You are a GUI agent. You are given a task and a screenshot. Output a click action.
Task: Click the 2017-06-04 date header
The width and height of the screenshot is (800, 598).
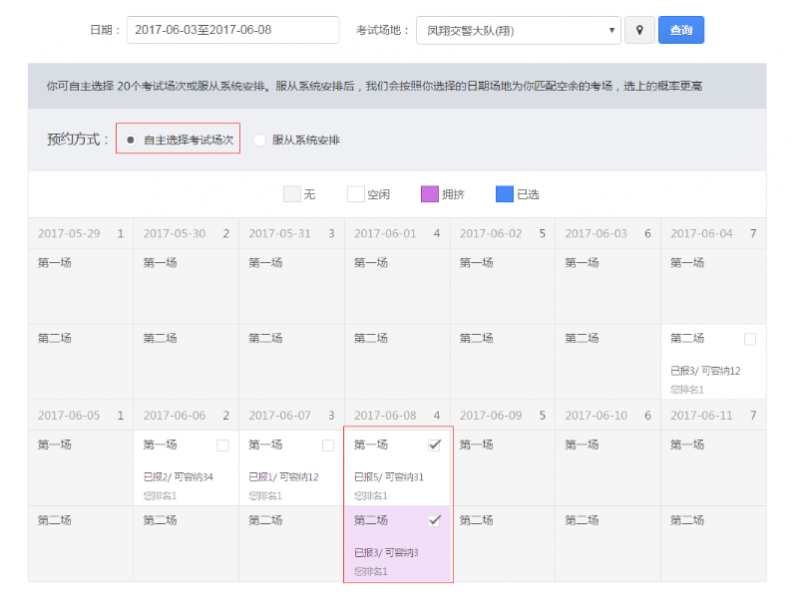coord(701,233)
